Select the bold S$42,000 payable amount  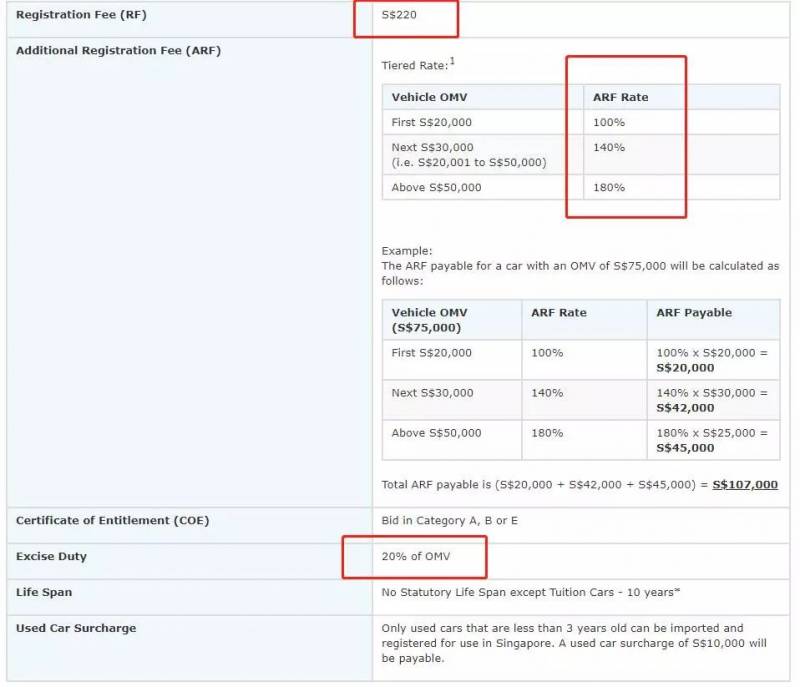[x=685, y=408]
